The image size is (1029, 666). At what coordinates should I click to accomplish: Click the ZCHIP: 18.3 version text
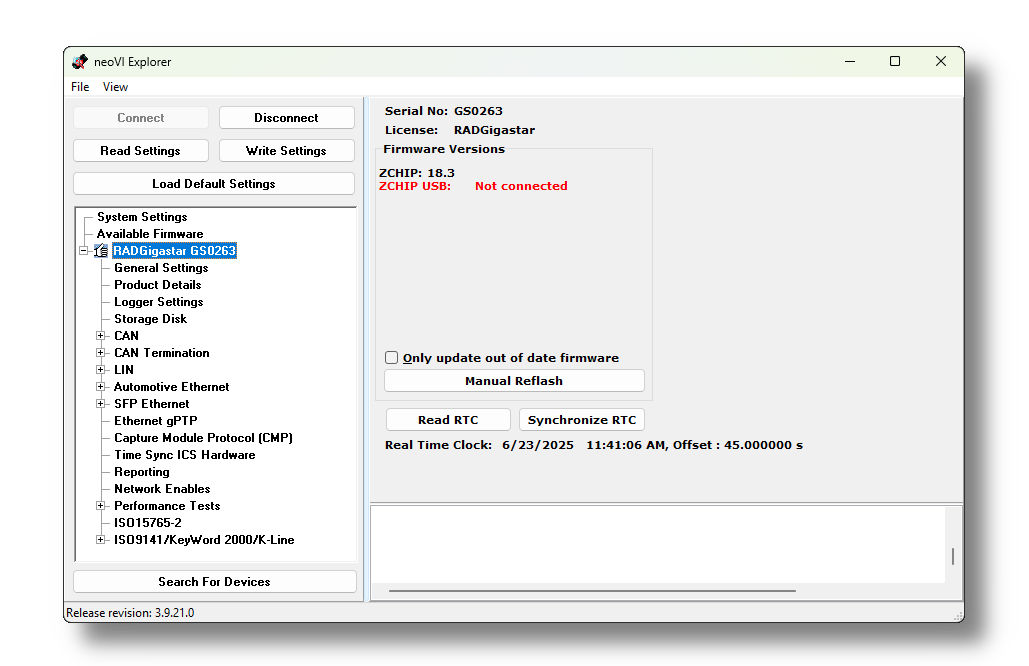point(417,173)
